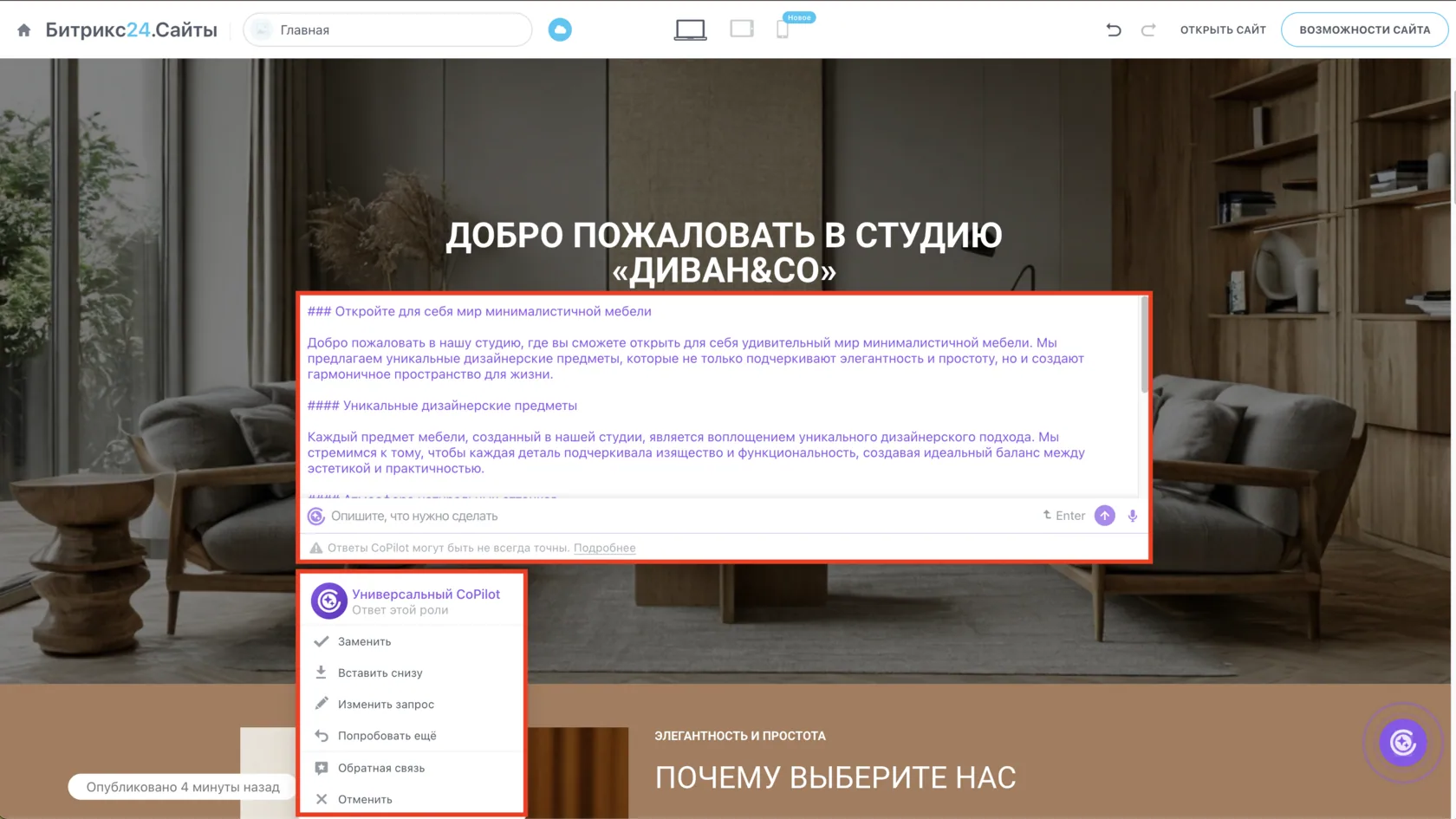Activate microphone voice input
The image size is (1456, 819).
[x=1133, y=516]
